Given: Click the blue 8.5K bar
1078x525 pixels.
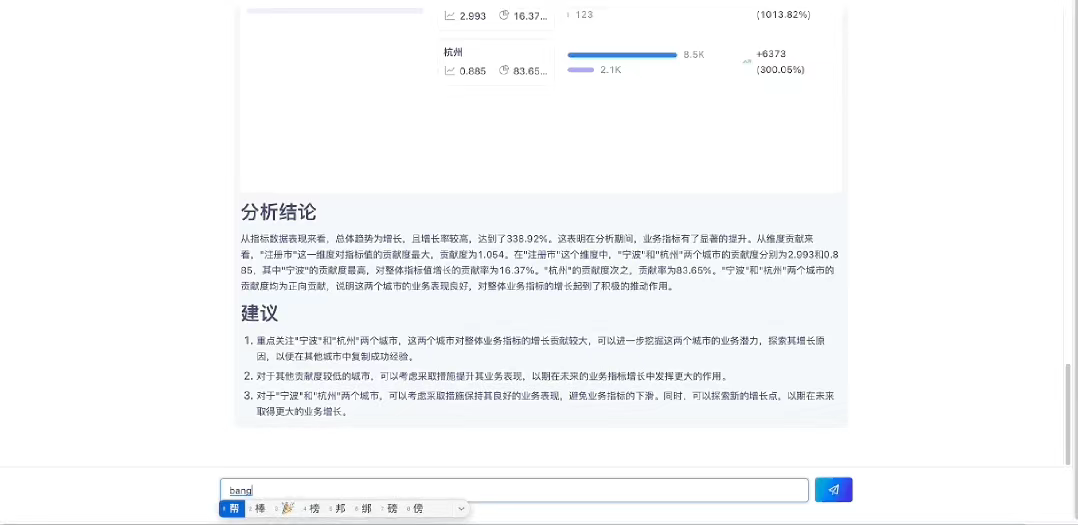Looking at the screenshot, I should 622,54.
